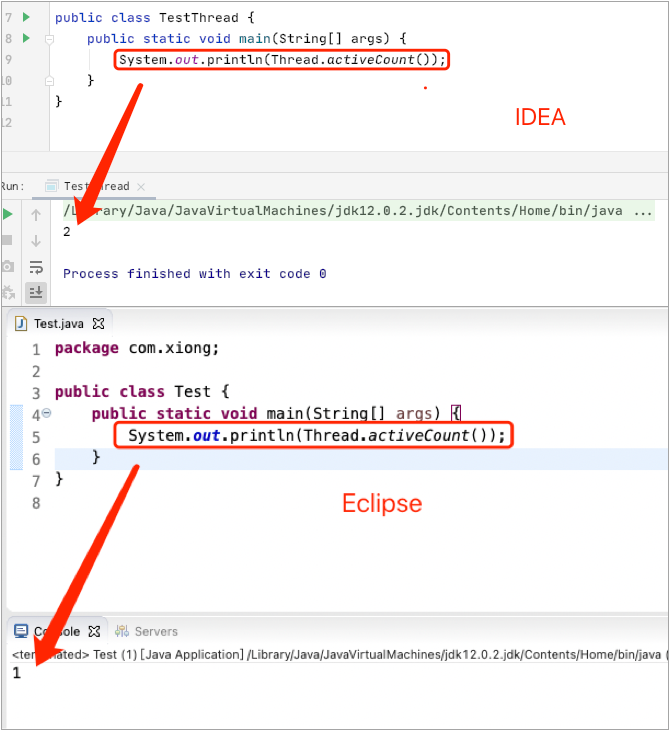The height and width of the screenshot is (730, 669).
Task: Click the Java file icon on Test.java tab
Action: 21,324
